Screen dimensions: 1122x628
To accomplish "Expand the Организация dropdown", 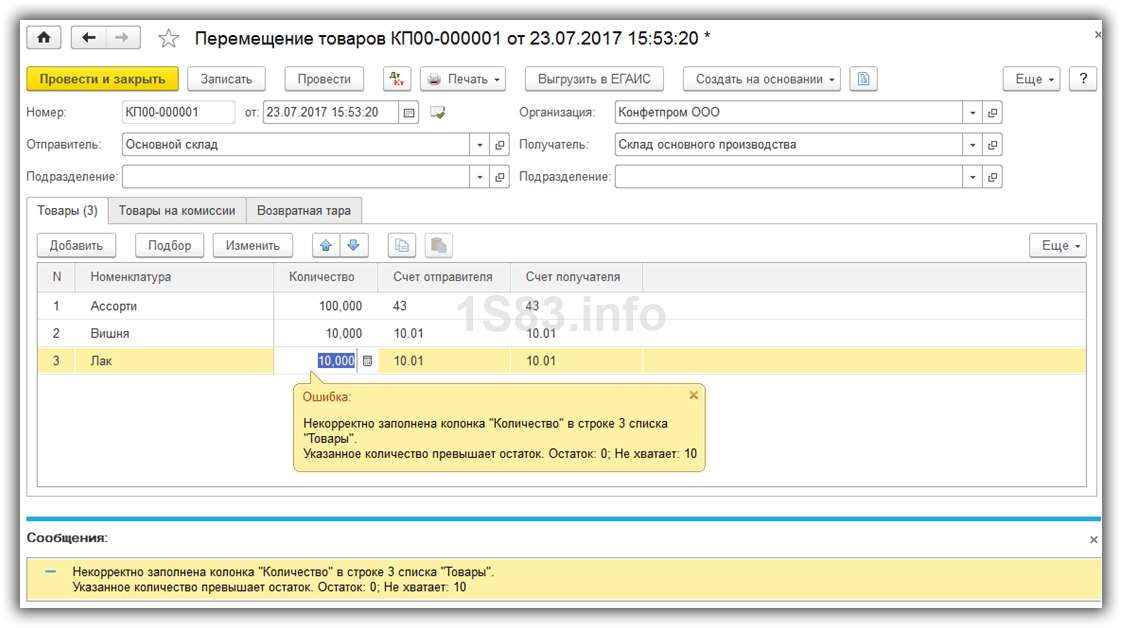I will (972, 112).
